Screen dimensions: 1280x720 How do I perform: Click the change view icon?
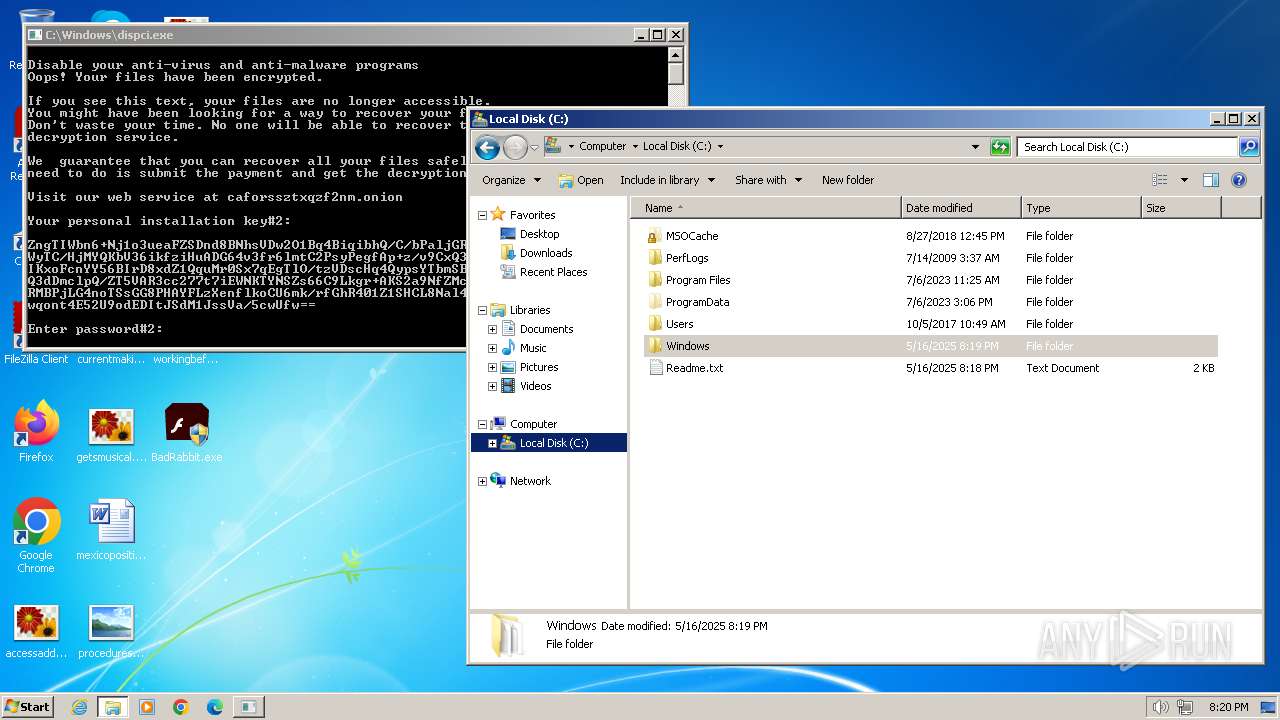coord(1160,180)
